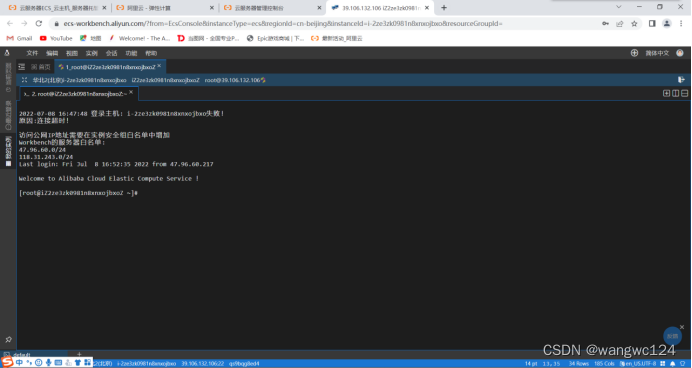692x368 pixels.
Task: Click the user avatar in workbench header
Action: pyautogui.click(x=680, y=53)
